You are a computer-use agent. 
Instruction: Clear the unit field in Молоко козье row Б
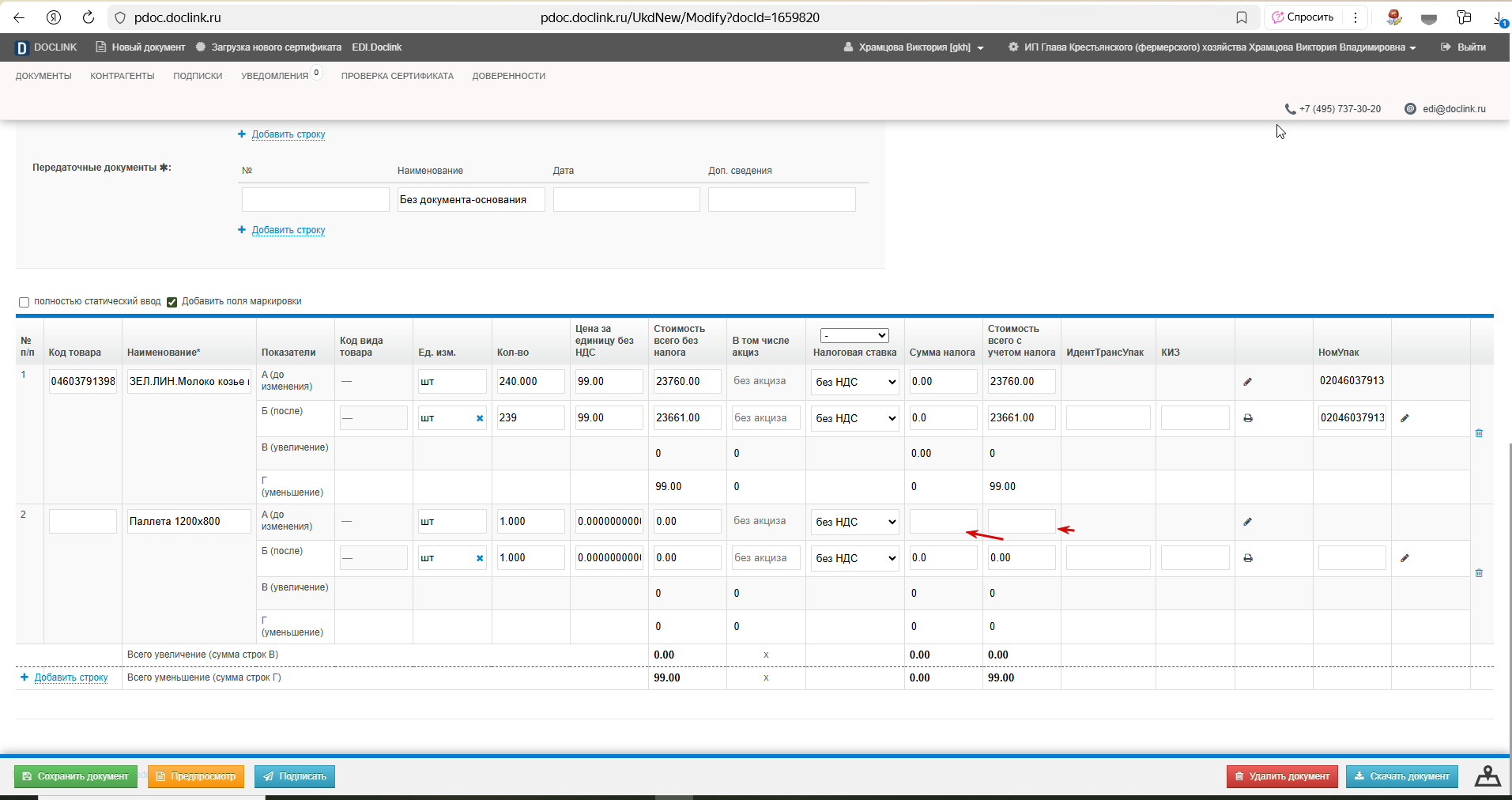click(480, 418)
